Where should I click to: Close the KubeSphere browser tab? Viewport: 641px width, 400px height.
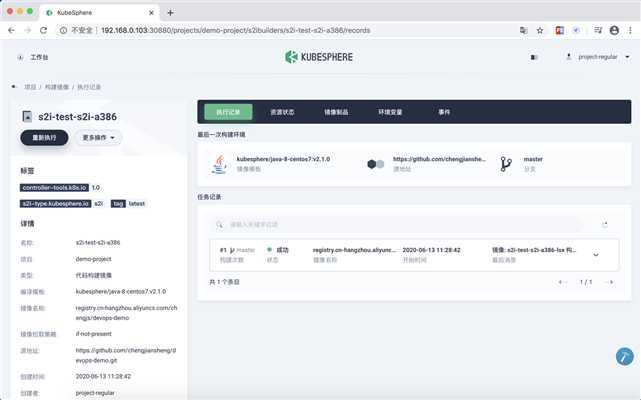pos(151,13)
